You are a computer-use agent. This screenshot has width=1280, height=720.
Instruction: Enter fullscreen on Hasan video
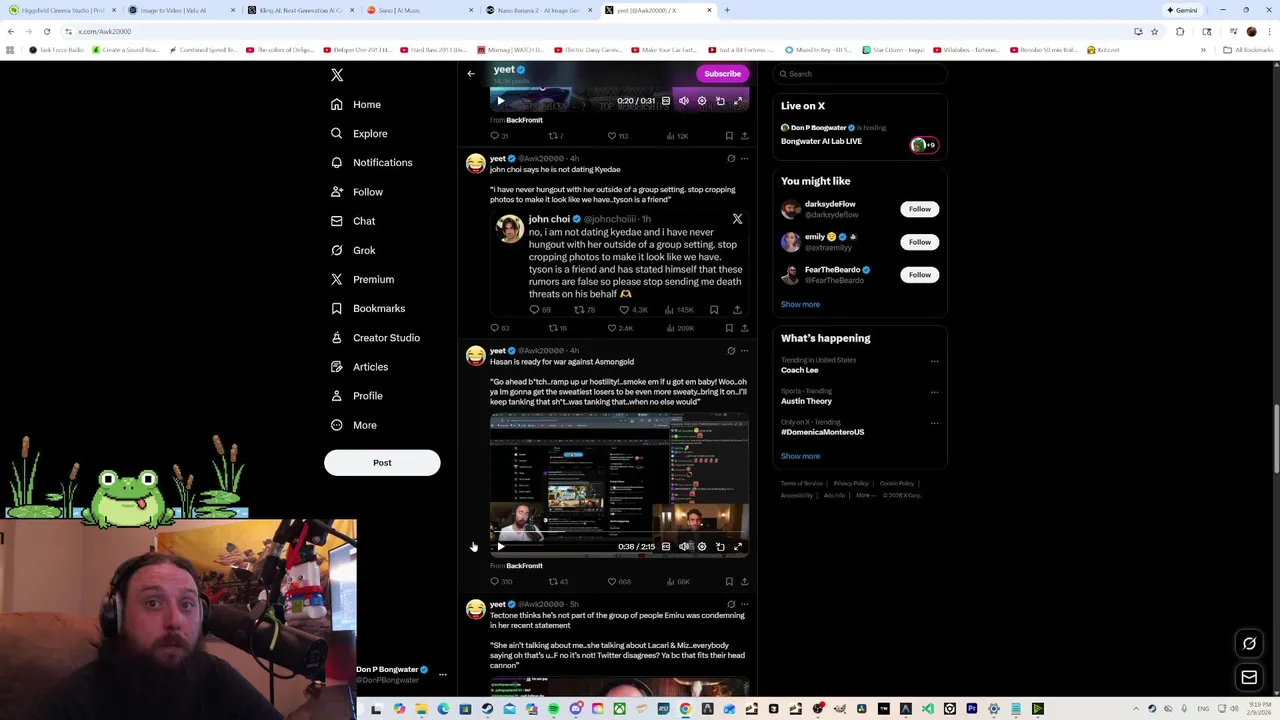[738, 546]
